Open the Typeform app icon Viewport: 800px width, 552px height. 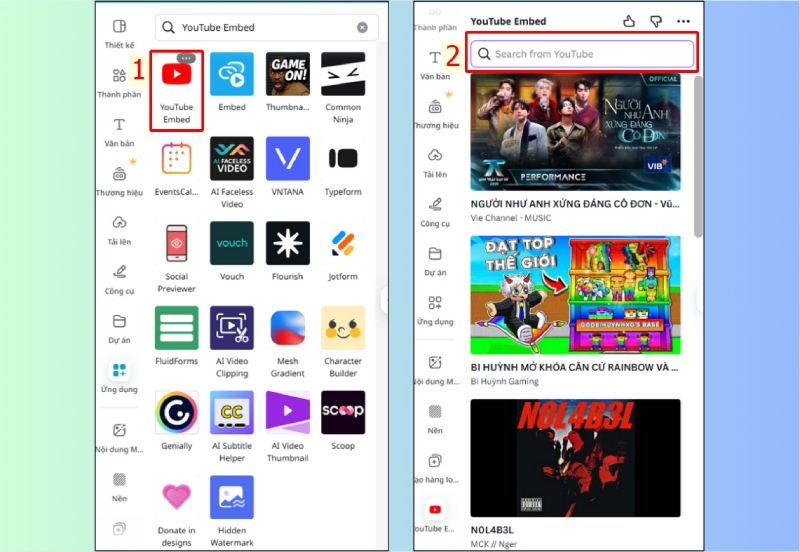[343, 159]
